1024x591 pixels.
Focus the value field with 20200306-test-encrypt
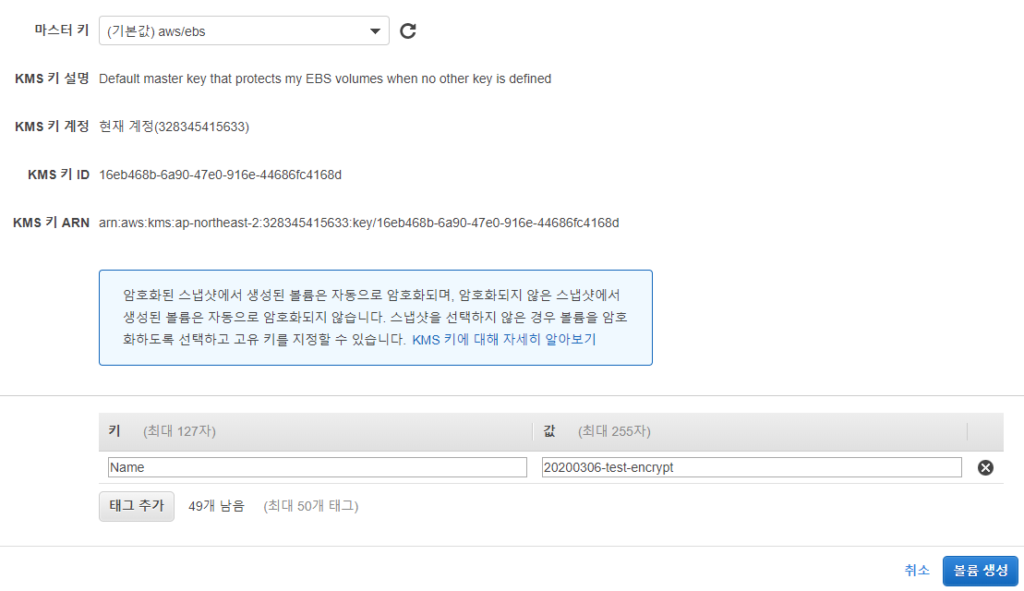[750, 467]
